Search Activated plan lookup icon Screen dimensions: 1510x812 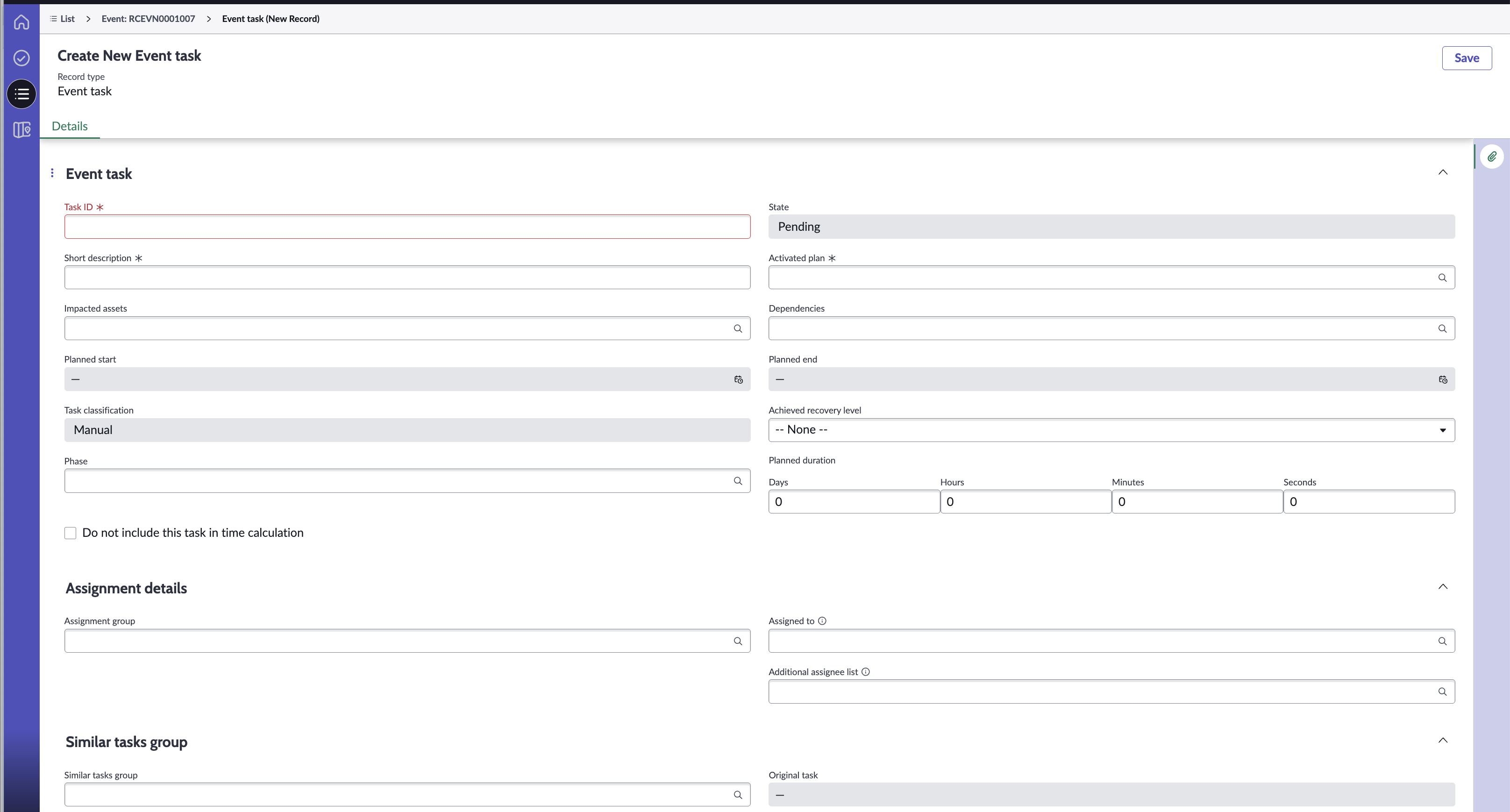tap(1442, 278)
